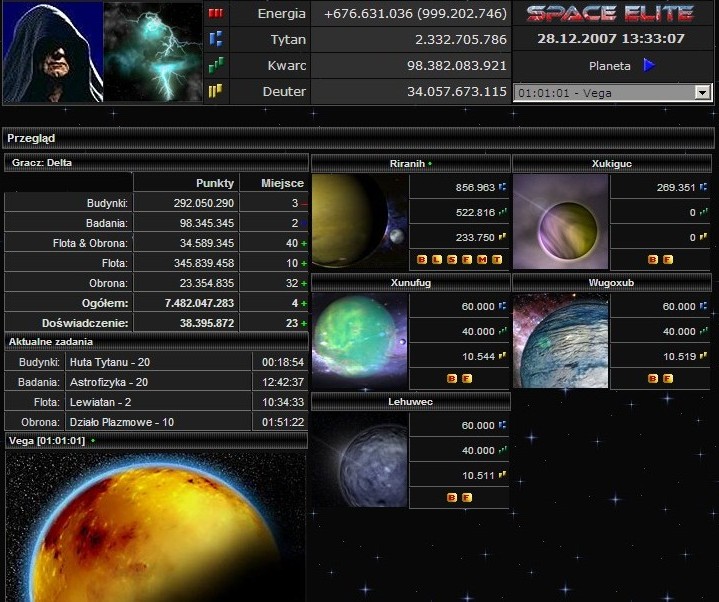Click the F icon under planet Wugoxub
The height and width of the screenshot is (602, 719).
(x=668, y=378)
